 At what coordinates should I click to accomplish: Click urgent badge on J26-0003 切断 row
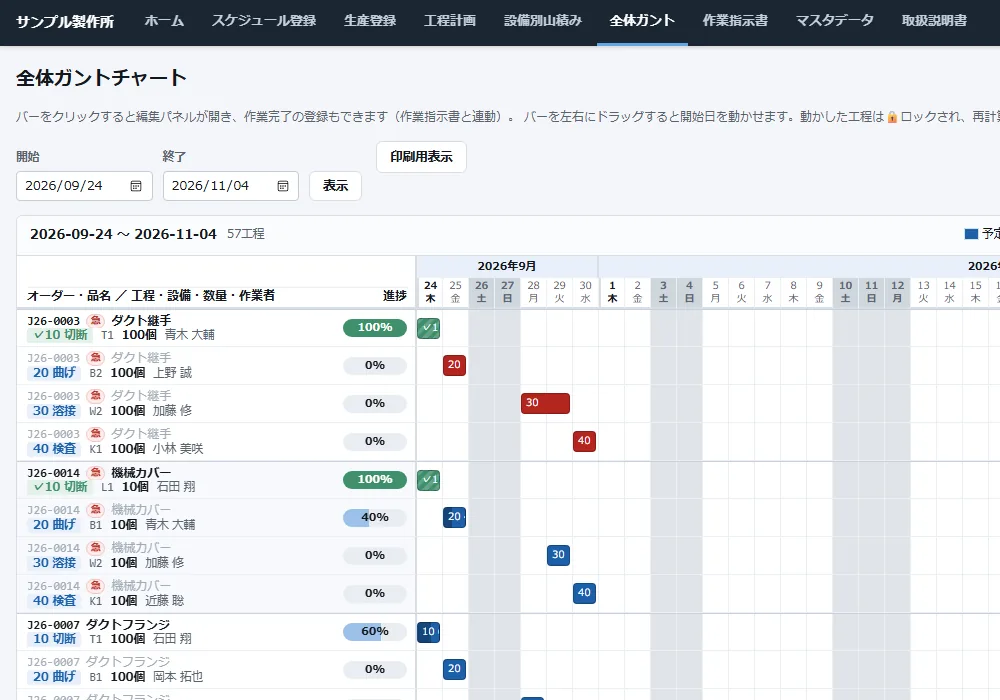[95, 321]
